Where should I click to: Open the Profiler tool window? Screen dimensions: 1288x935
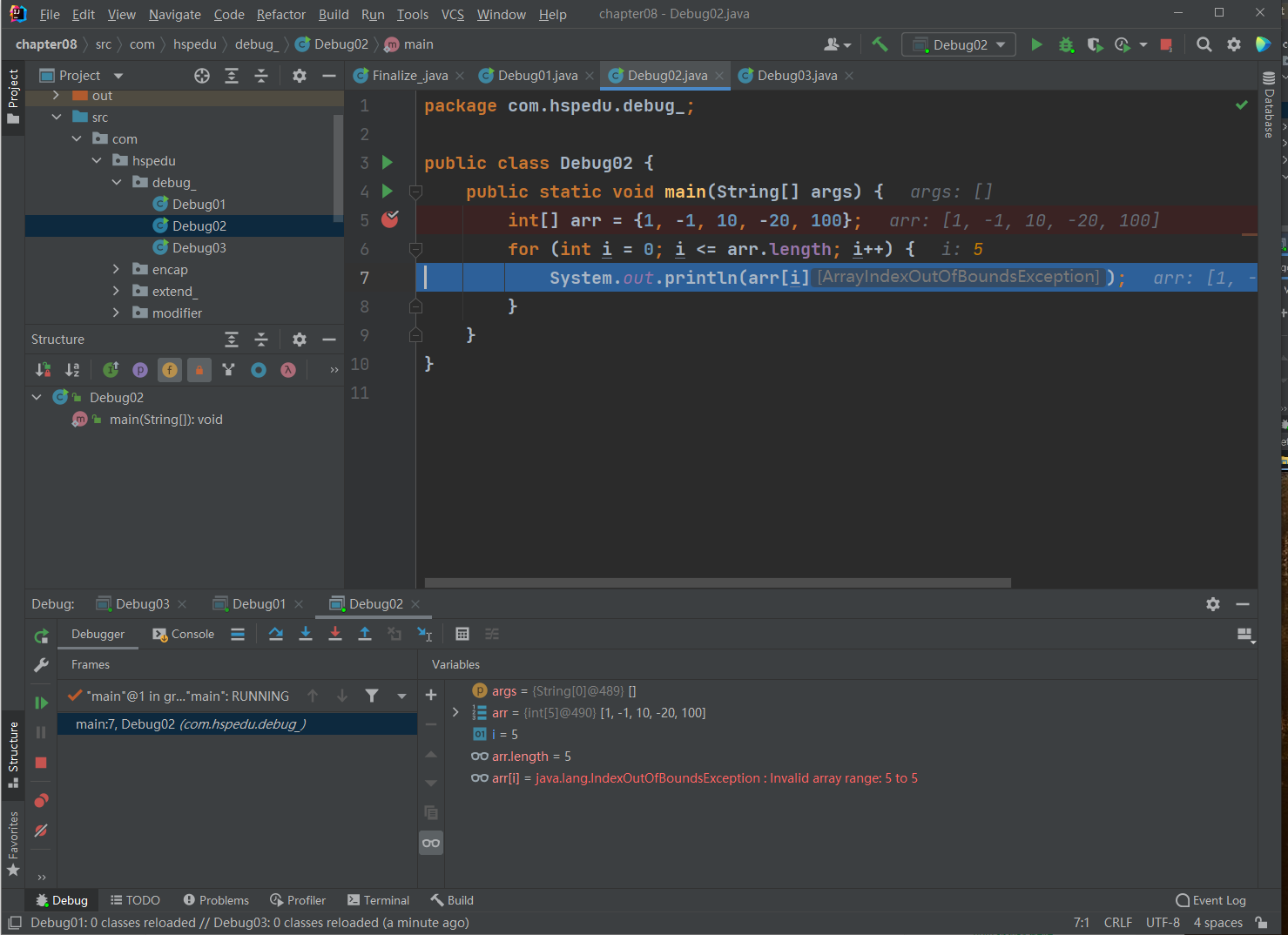coord(298,900)
